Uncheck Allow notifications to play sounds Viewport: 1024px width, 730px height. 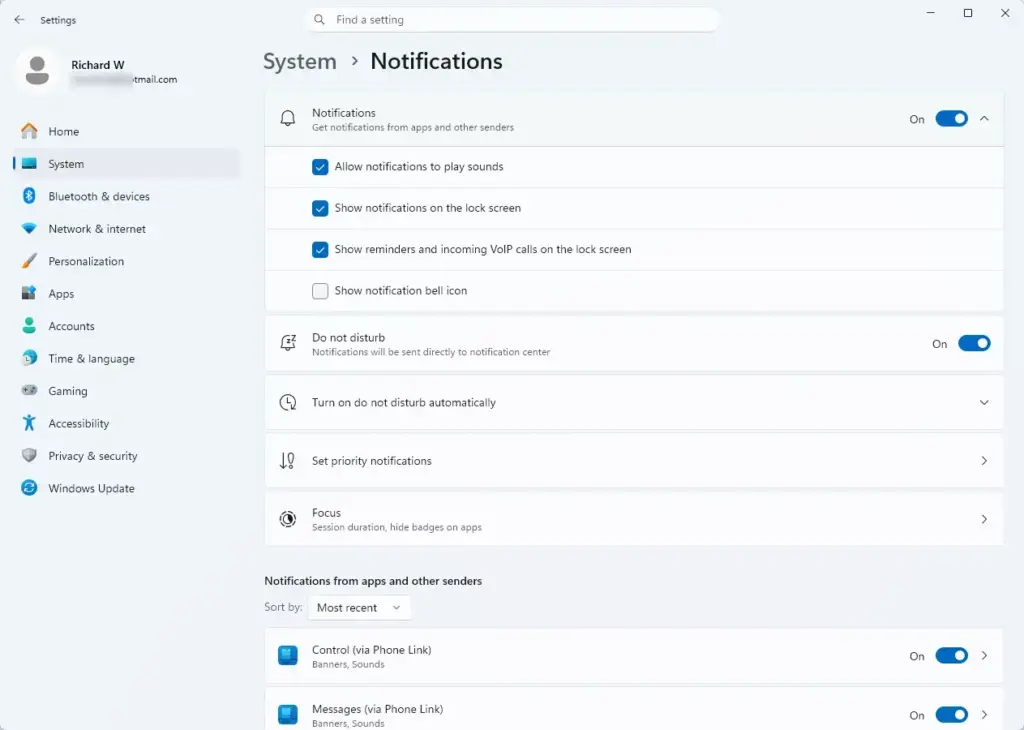tap(320, 167)
